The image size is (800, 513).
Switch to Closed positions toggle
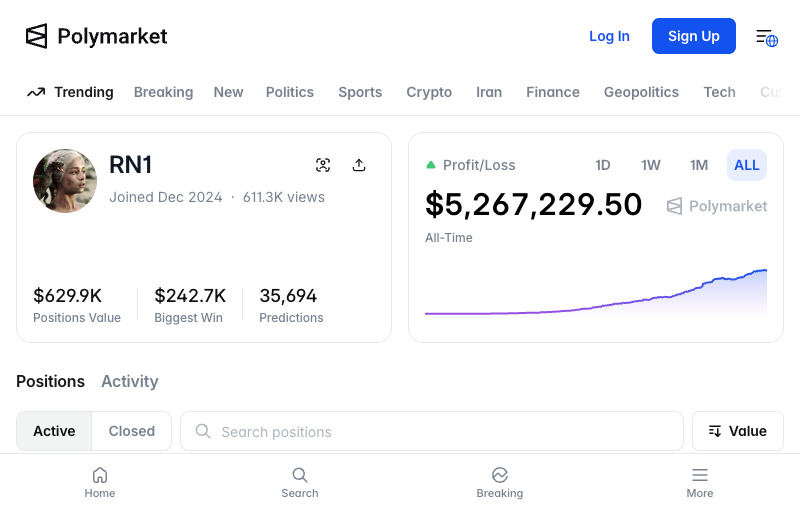click(132, 431)
